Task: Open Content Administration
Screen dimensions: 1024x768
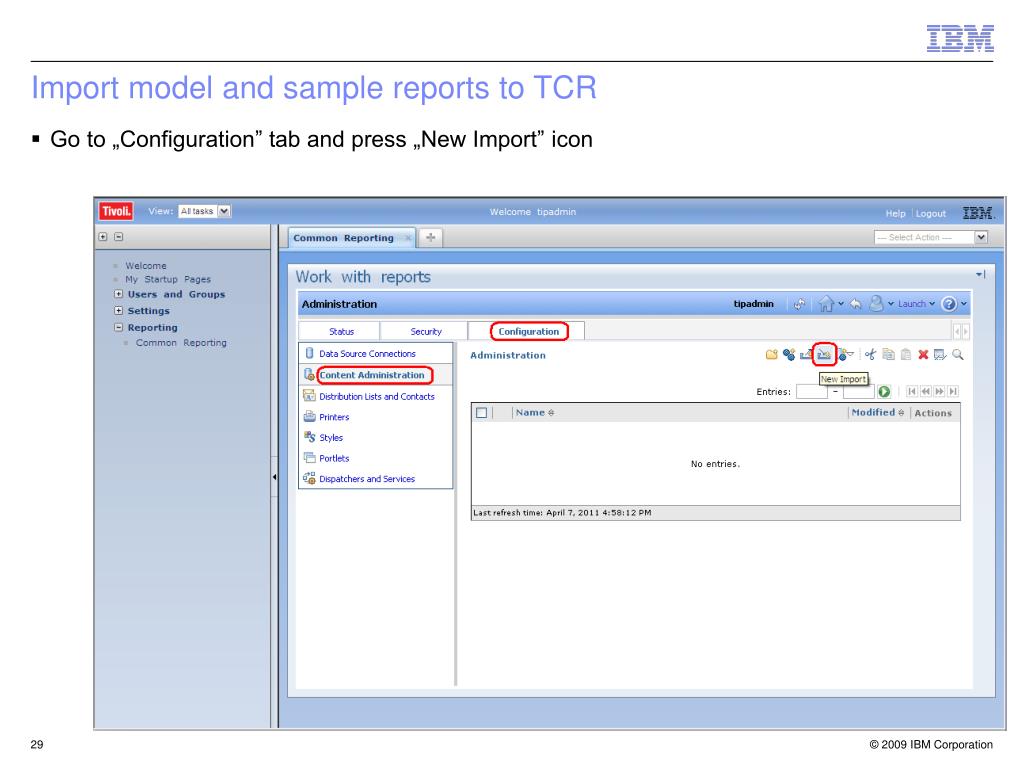Action: coord(372,375)
